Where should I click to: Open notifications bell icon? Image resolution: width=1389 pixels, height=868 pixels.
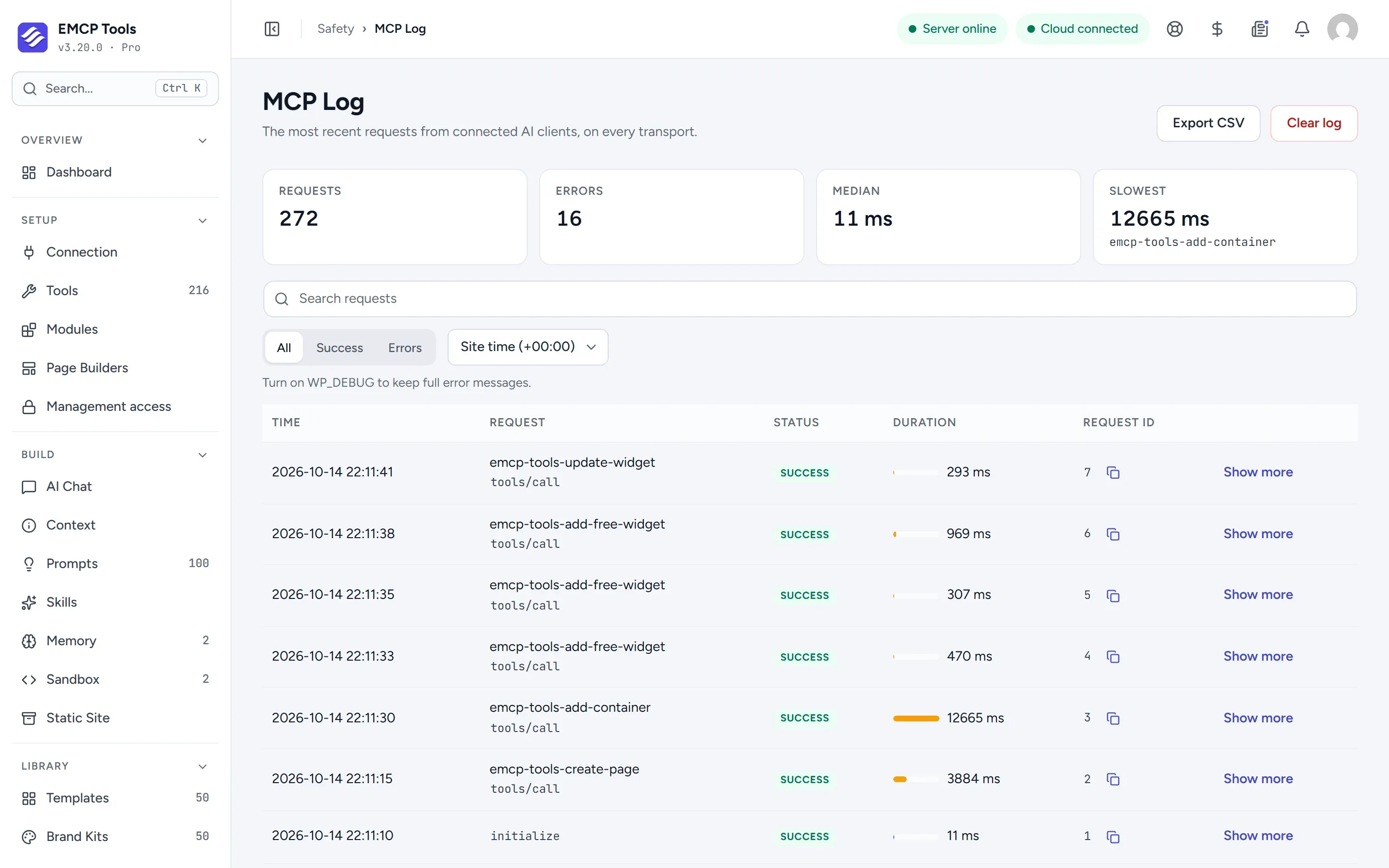(1302, 29)
